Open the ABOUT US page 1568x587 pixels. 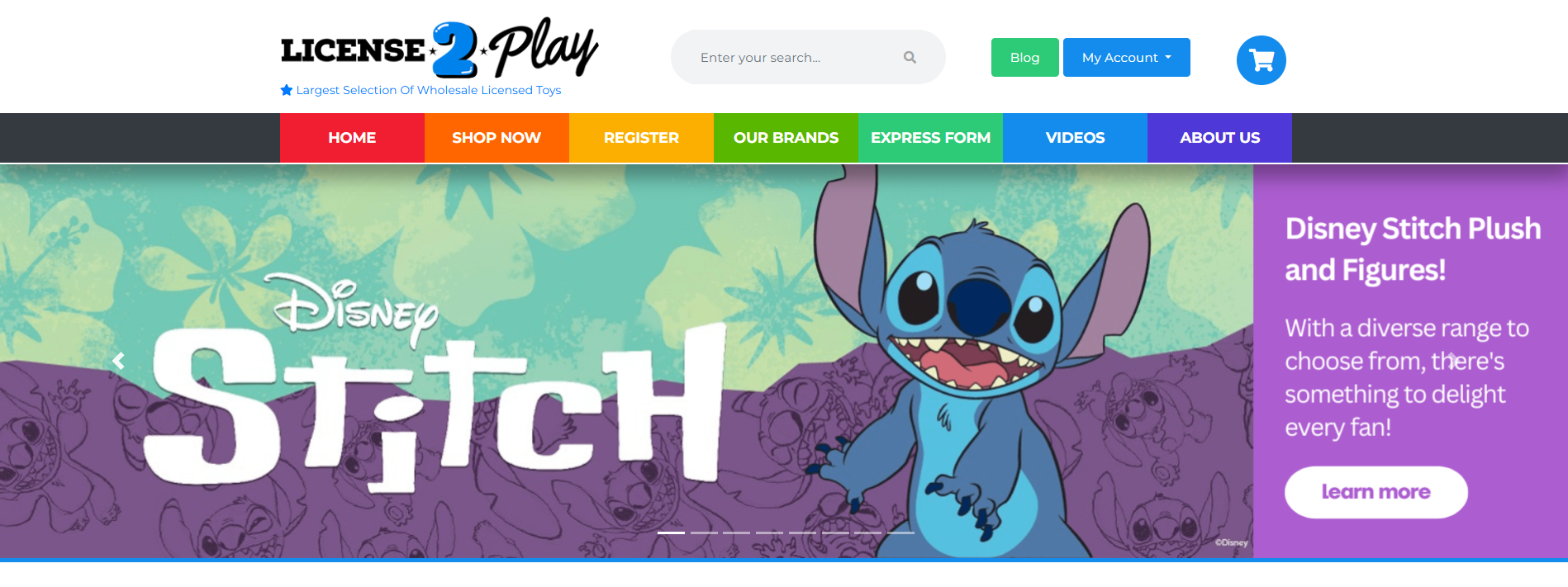coord(1219,138)
